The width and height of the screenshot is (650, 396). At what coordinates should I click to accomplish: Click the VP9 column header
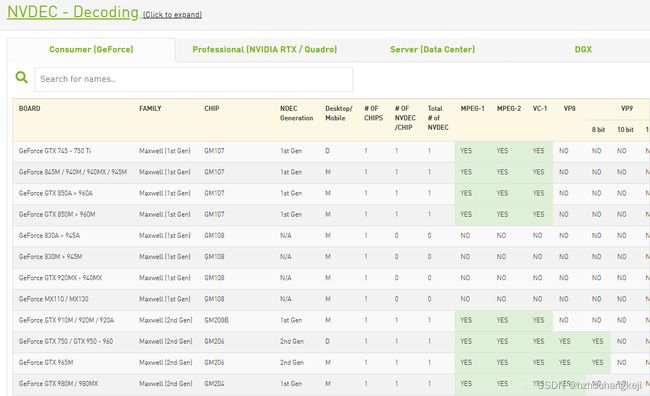click(x=627, y=109)
